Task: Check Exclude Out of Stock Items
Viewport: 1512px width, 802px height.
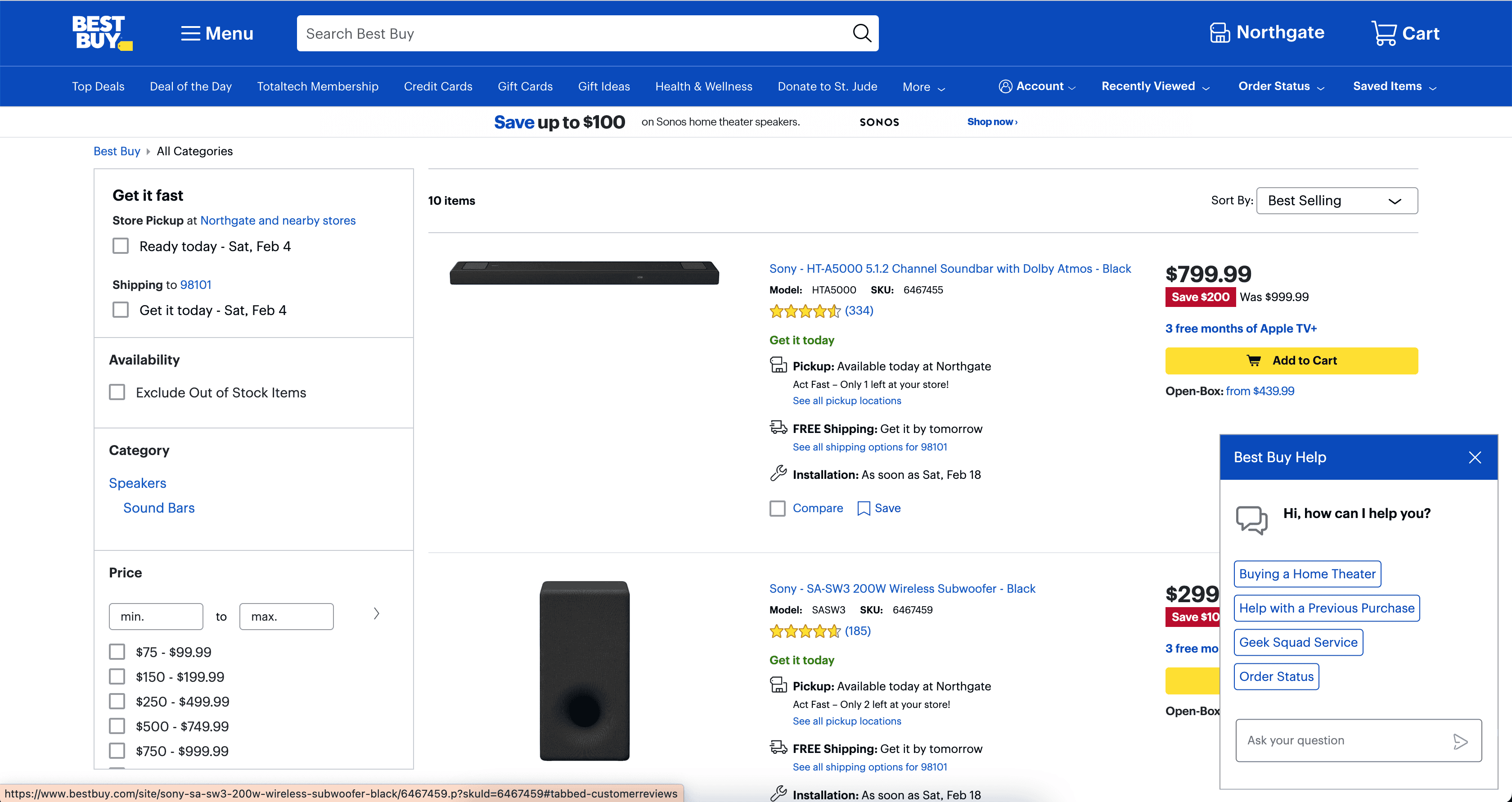Action: click(x=117, y=392)
